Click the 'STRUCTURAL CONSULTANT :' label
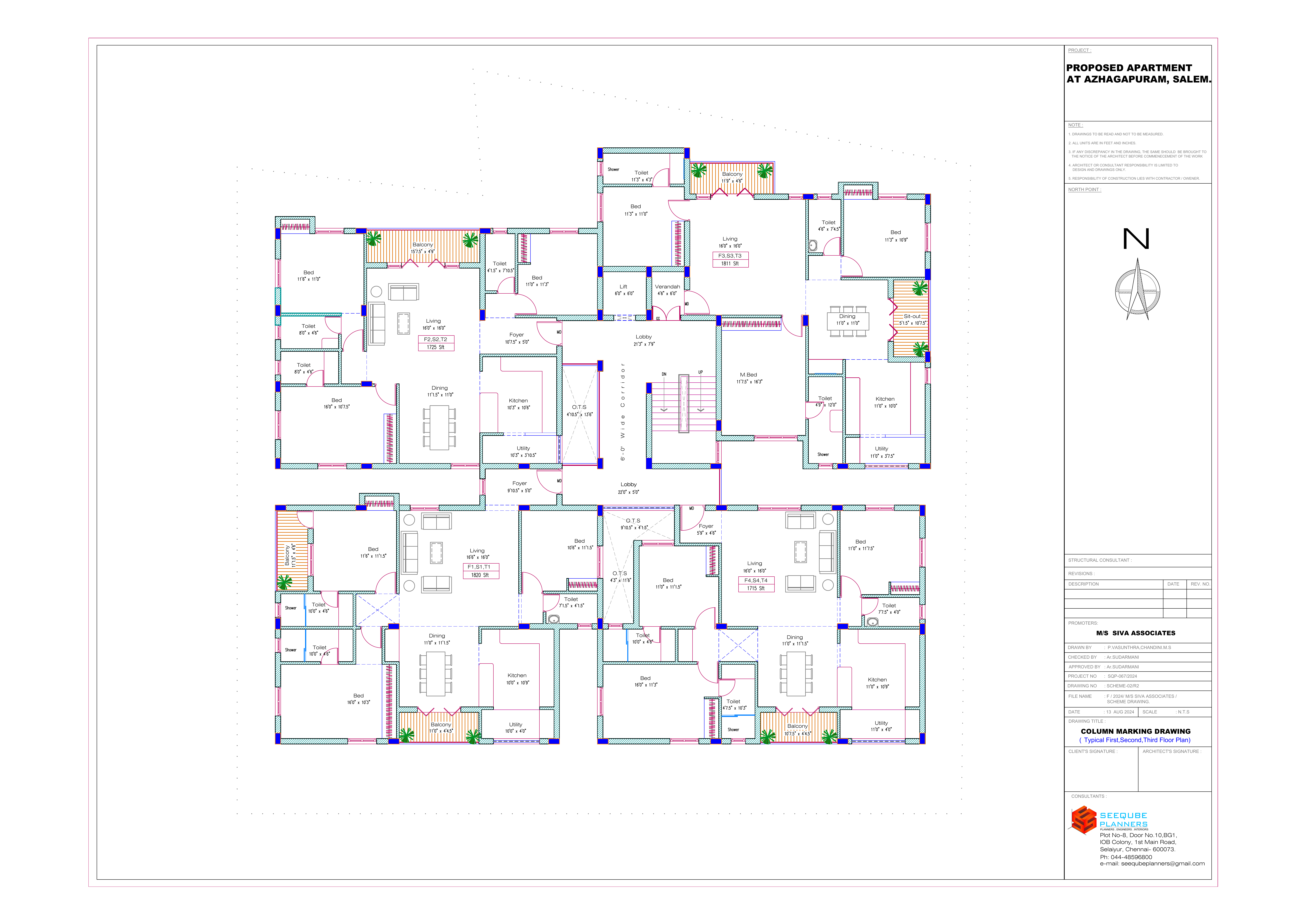This screenshot has height=924, width=1307. [x=1100, y=560]
